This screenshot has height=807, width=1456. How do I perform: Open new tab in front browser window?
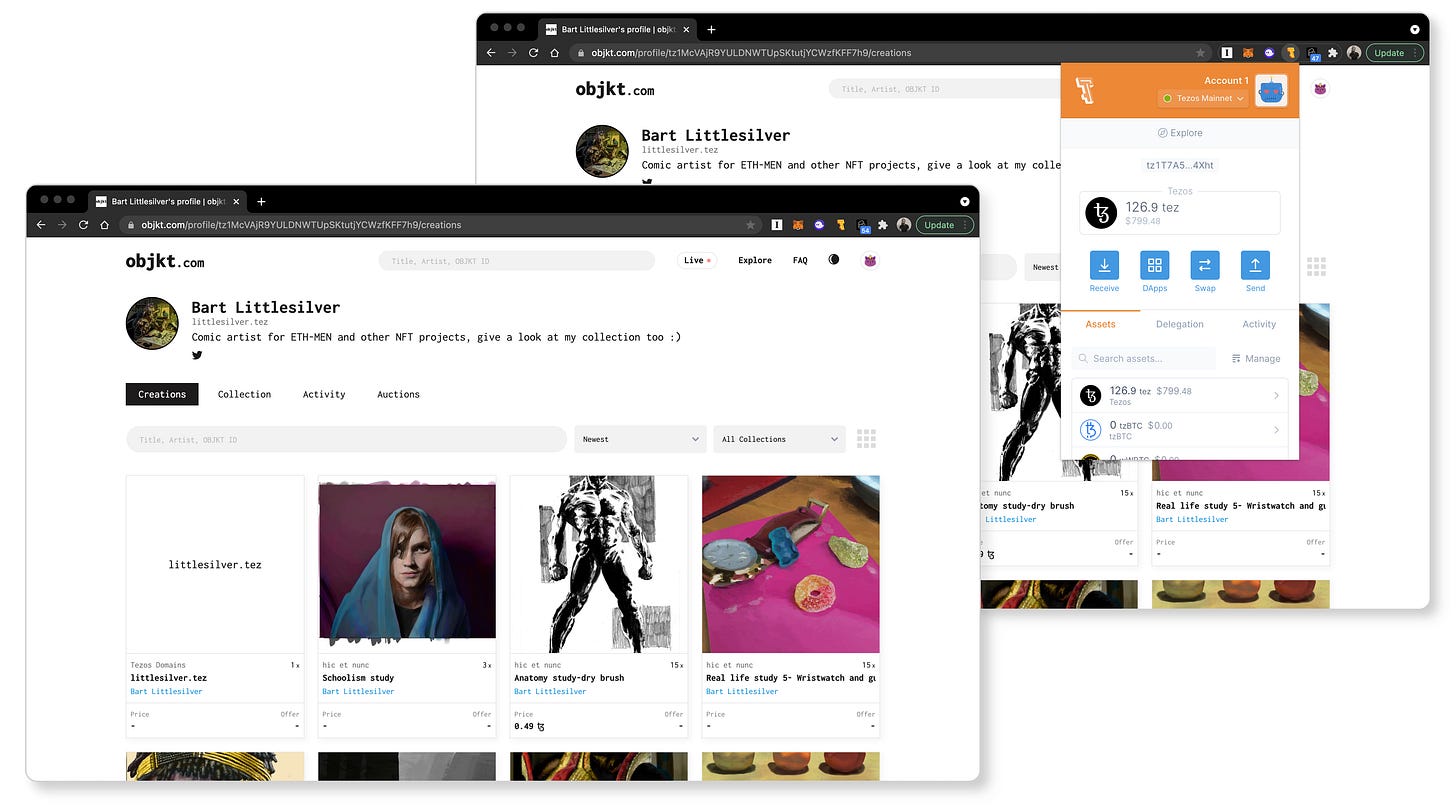pos(261,201)
